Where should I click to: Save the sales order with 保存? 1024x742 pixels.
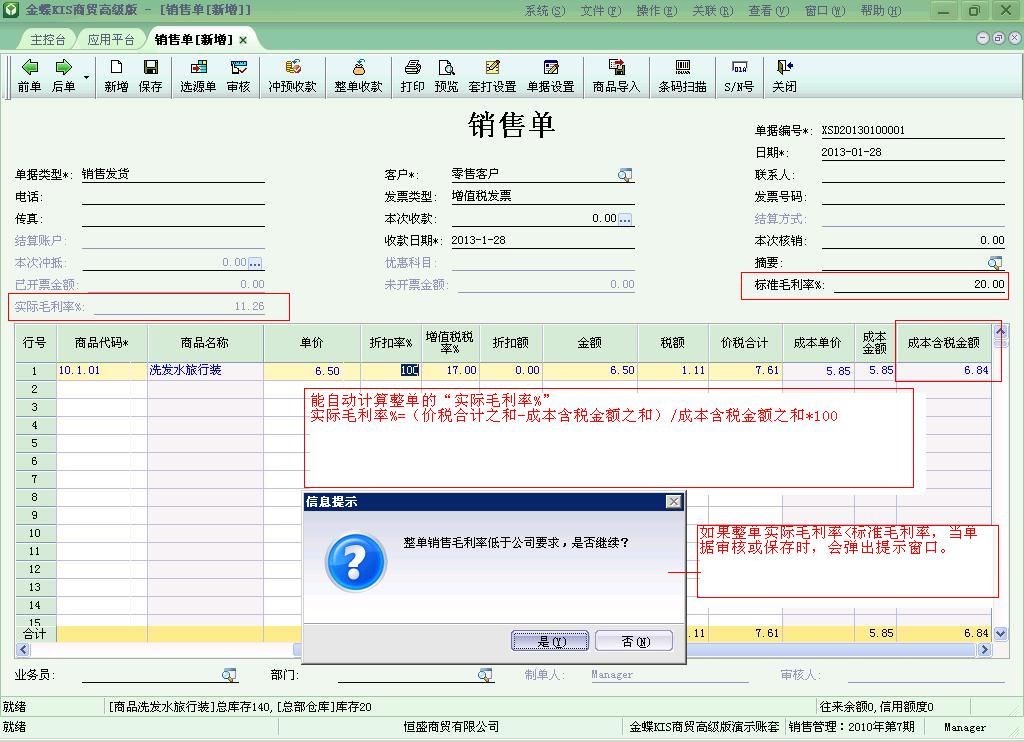pos(150,76)
